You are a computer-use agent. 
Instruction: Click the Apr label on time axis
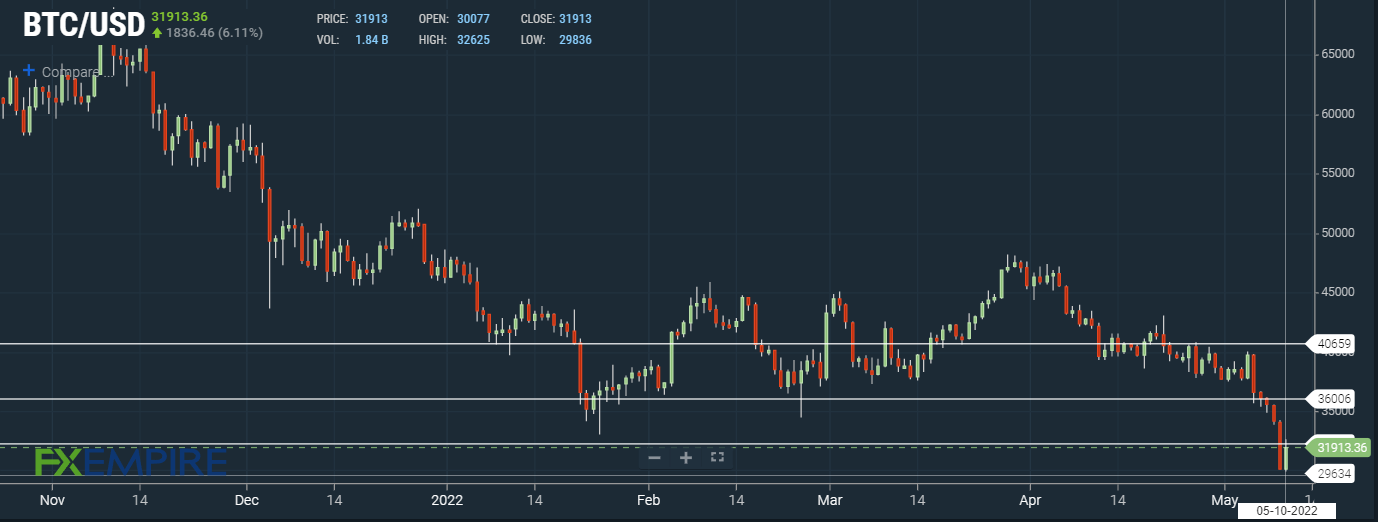pos(1030,498)
